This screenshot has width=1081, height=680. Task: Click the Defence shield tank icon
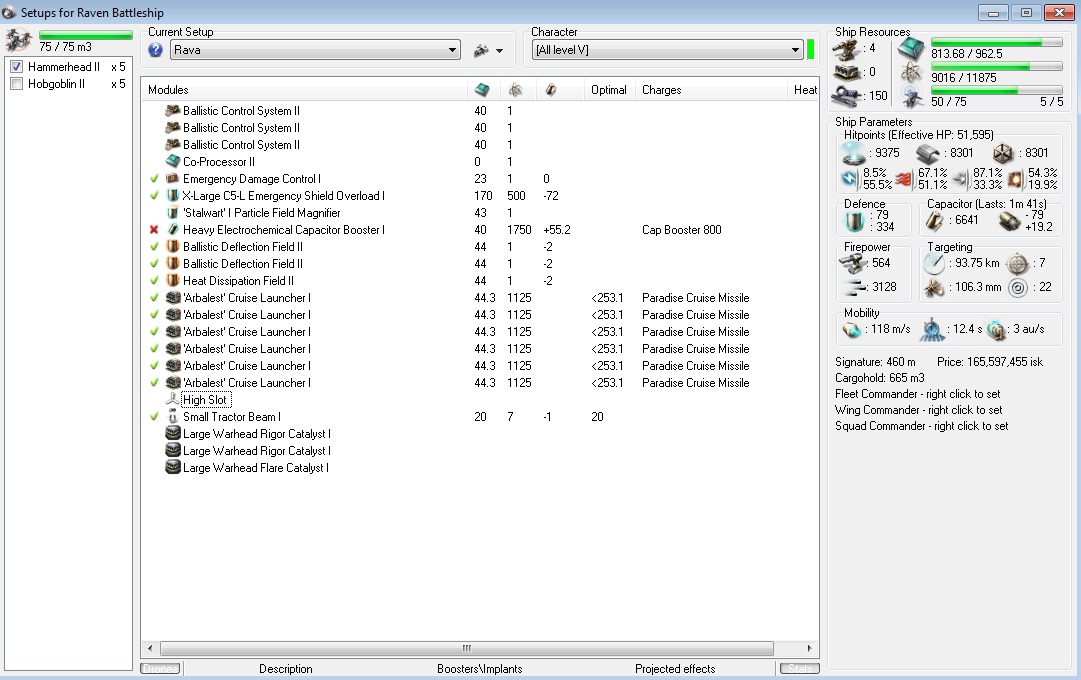[854, 221]
